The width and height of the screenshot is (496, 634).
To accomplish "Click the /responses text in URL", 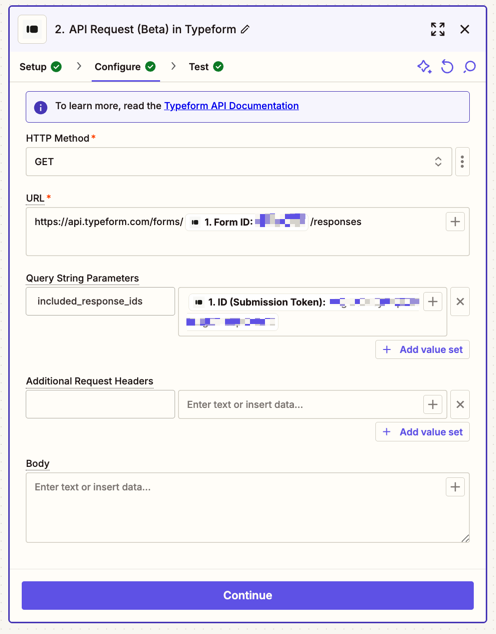I will coord(336,222).
